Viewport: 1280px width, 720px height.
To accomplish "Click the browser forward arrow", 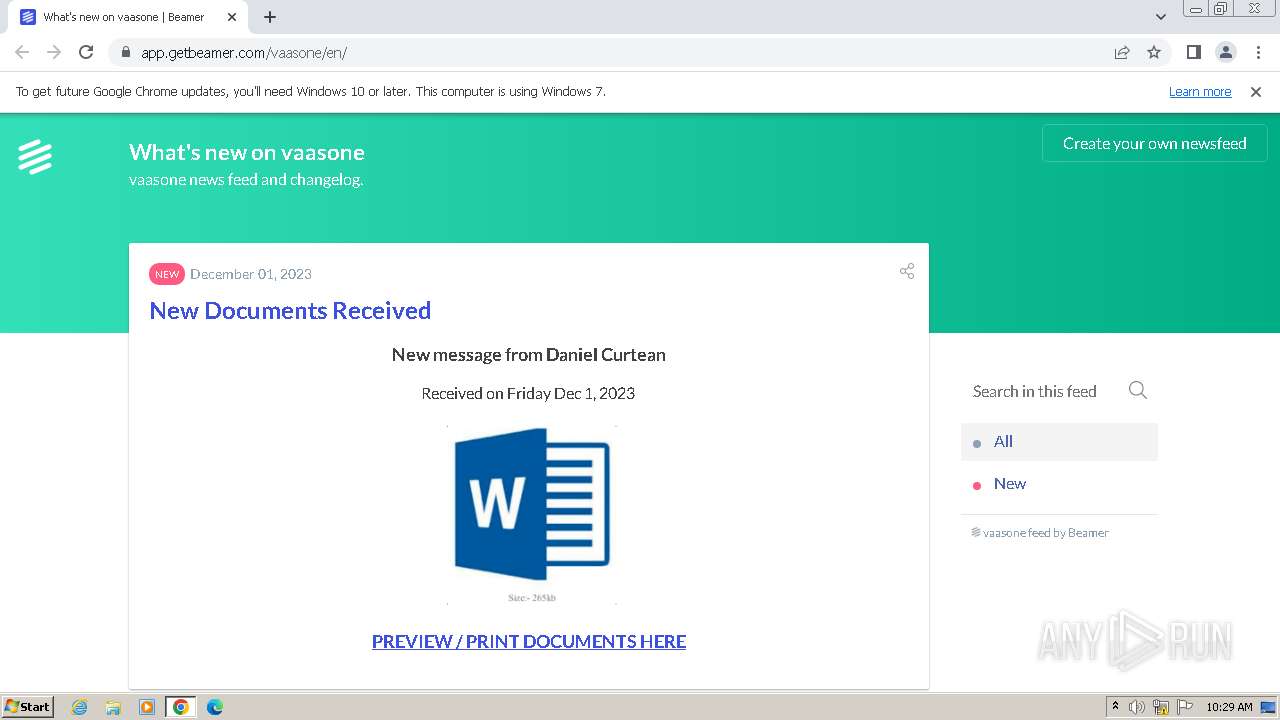I will (54, 52).
